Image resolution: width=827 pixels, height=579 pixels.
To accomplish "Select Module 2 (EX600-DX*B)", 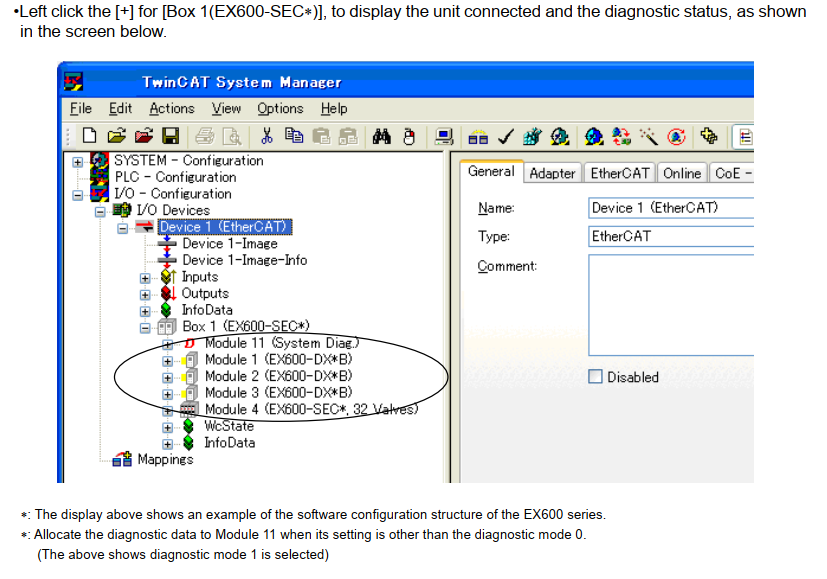I will pos(278,376).
